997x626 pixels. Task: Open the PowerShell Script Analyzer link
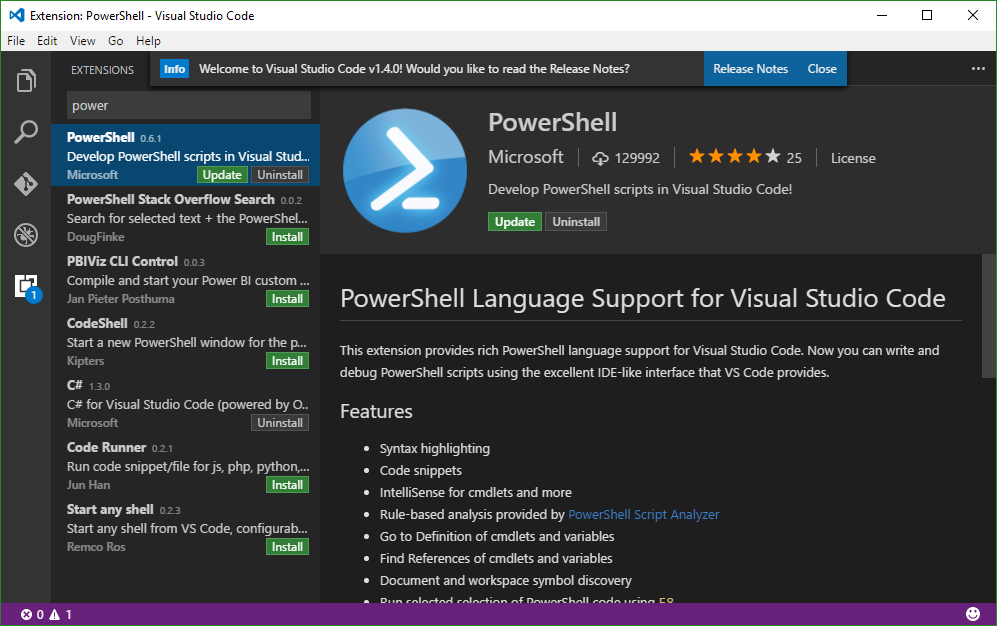[x=643, y=514]
